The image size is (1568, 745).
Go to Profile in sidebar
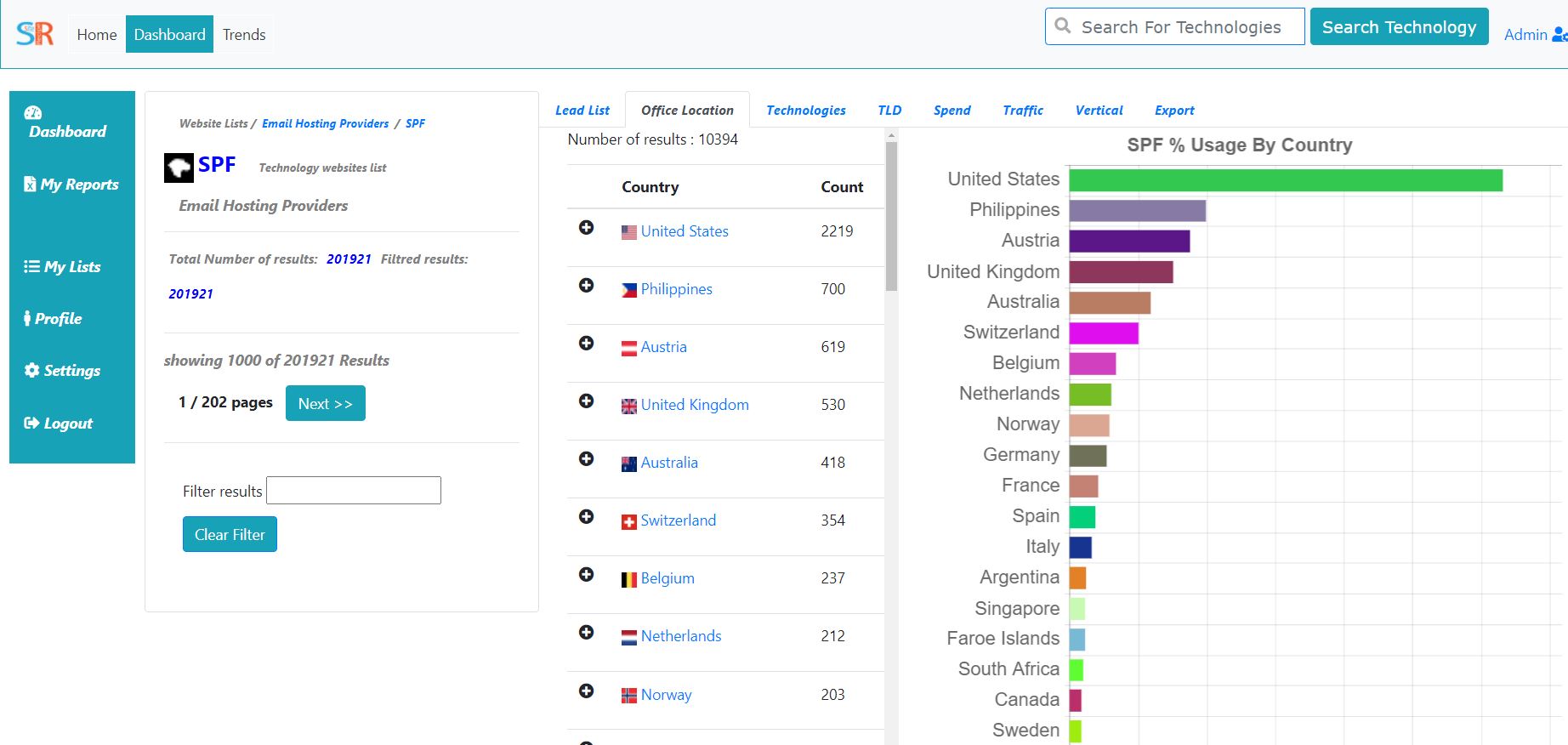click(53, 319)
